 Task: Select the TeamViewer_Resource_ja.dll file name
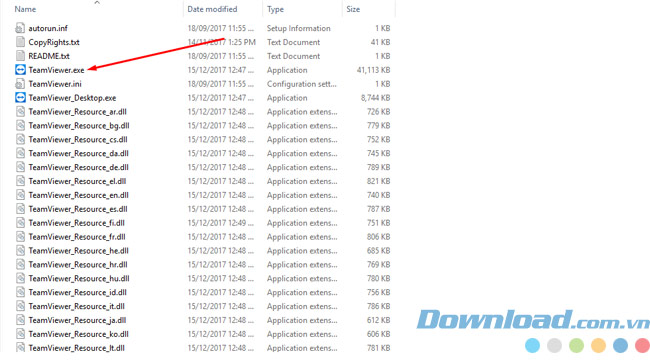click(x=77, y=320)
